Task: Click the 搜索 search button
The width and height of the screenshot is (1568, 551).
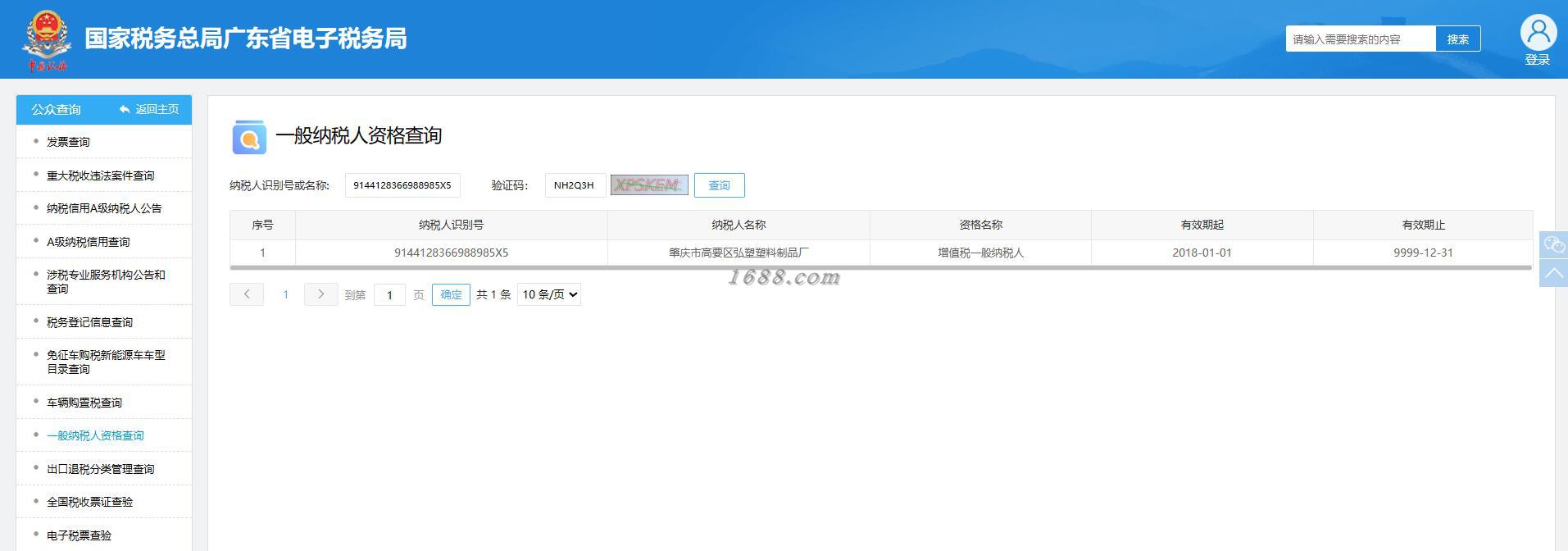Action: click(1458, 39)
